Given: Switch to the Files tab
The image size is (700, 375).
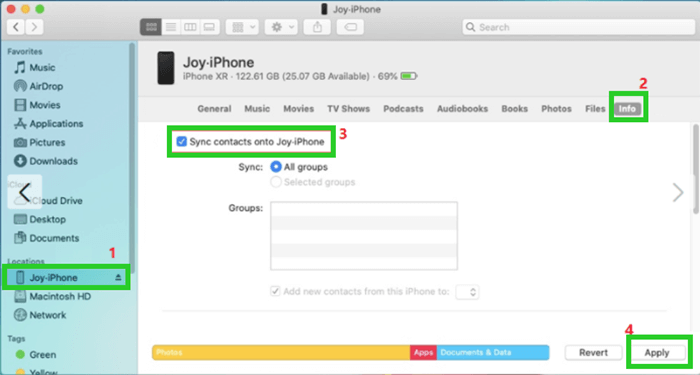Looking at the screenshot, I should tap(595, 109).
